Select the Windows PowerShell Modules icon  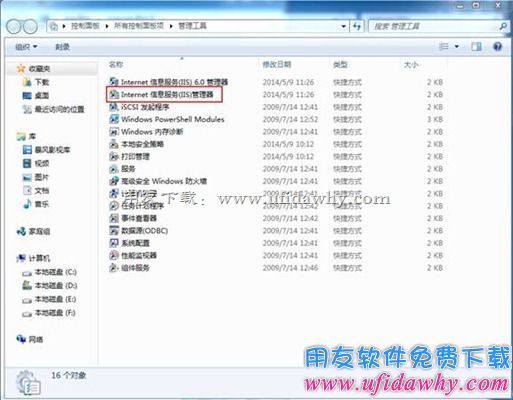pyautogui.click(x=114, y=119)
